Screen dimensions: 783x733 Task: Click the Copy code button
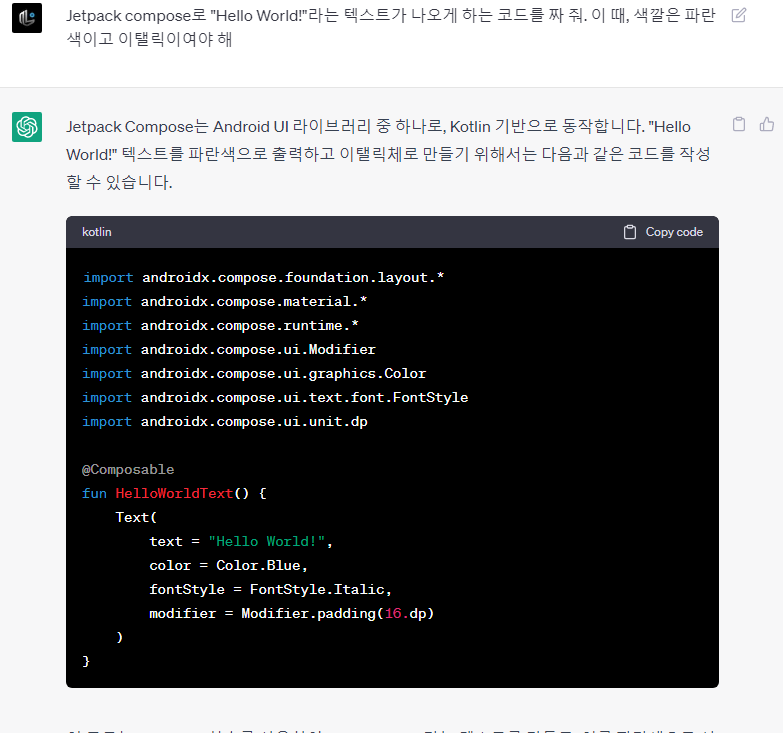tap(663, 232)
